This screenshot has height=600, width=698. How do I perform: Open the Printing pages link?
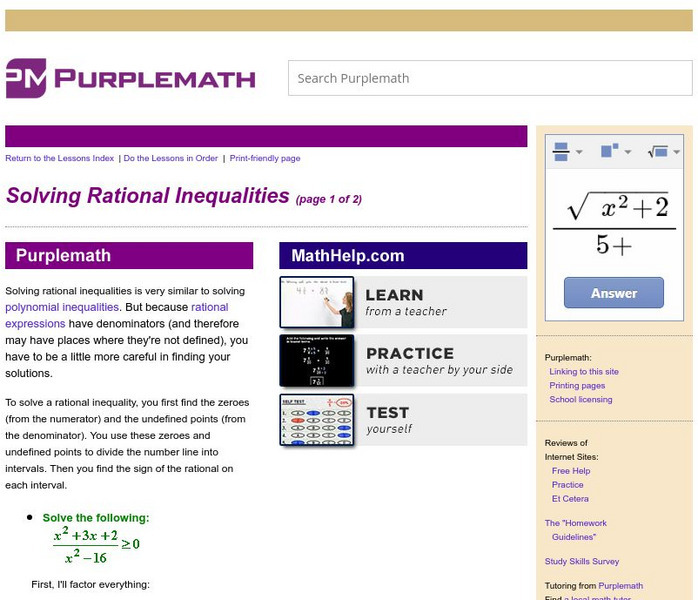(x=577, y=385)
